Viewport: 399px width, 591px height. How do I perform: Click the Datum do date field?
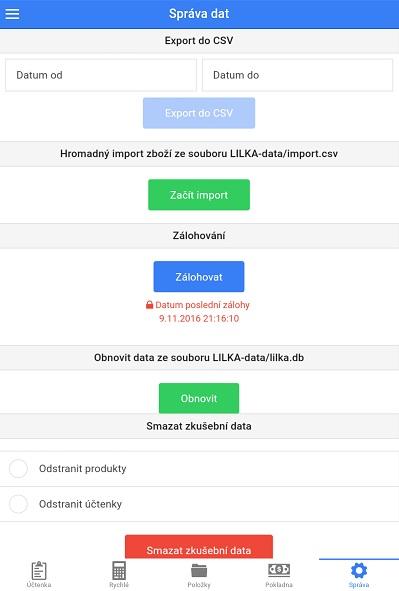pos(298,75)
